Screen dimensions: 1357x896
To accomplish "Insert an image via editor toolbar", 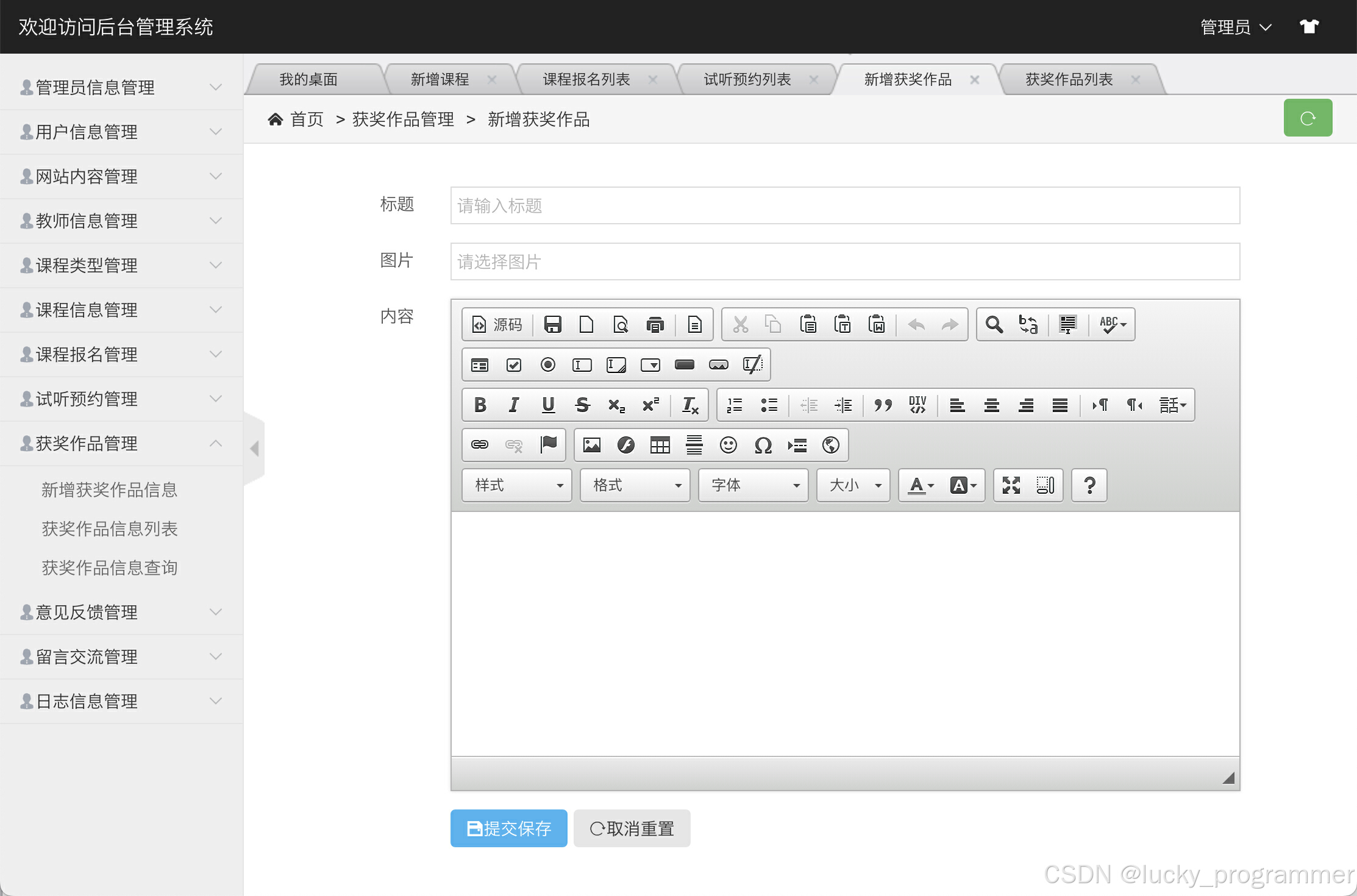I will pos(591,446).
